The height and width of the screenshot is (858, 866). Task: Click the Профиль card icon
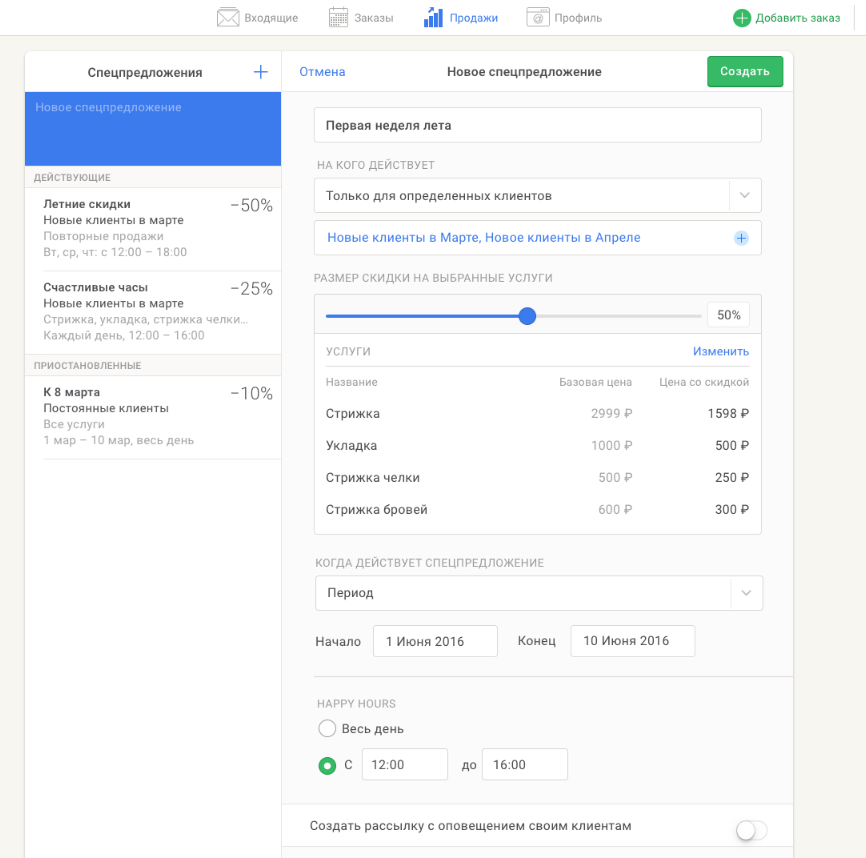pyautogui.click(x=538, y=18)
